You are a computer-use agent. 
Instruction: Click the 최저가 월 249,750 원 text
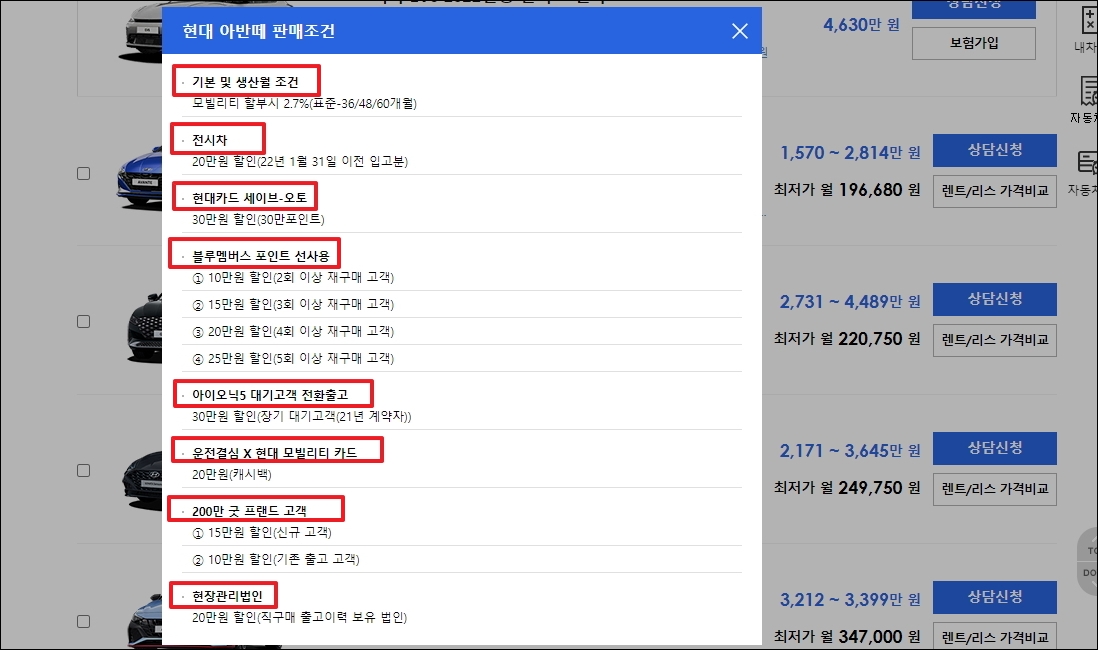click(847, 488)
